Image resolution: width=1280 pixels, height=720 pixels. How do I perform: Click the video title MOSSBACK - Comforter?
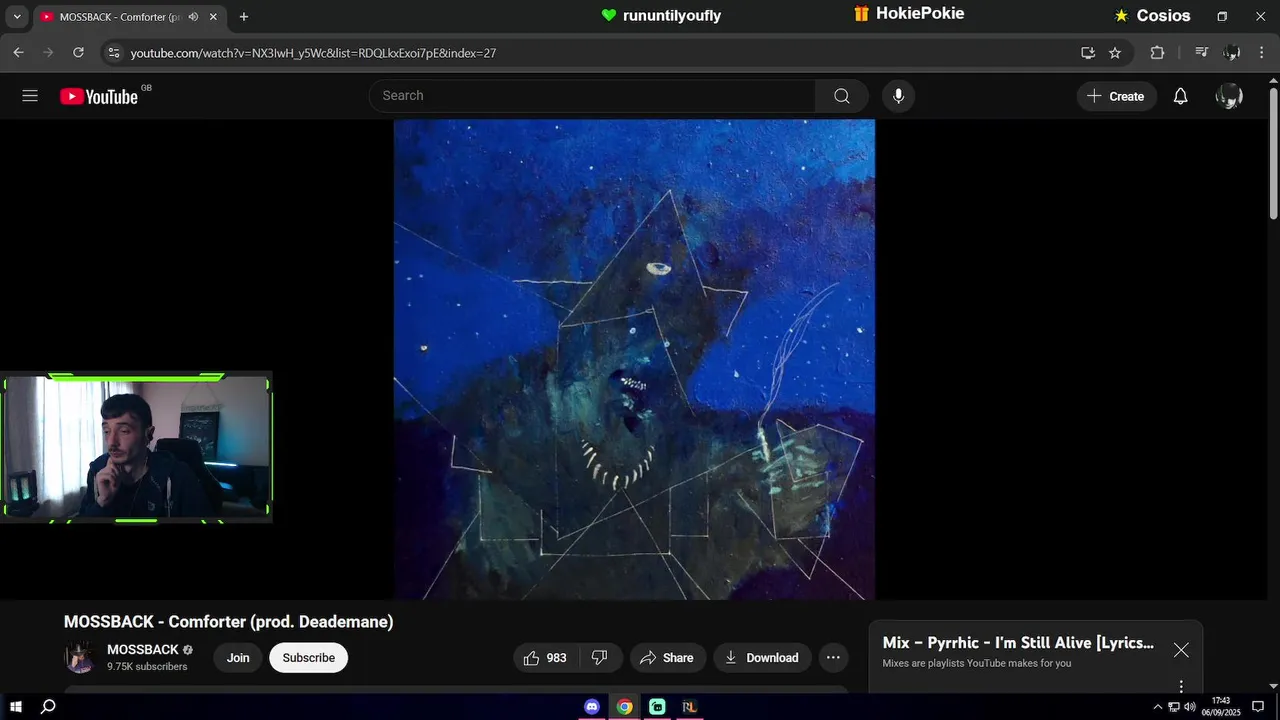[x=228, y=622]
